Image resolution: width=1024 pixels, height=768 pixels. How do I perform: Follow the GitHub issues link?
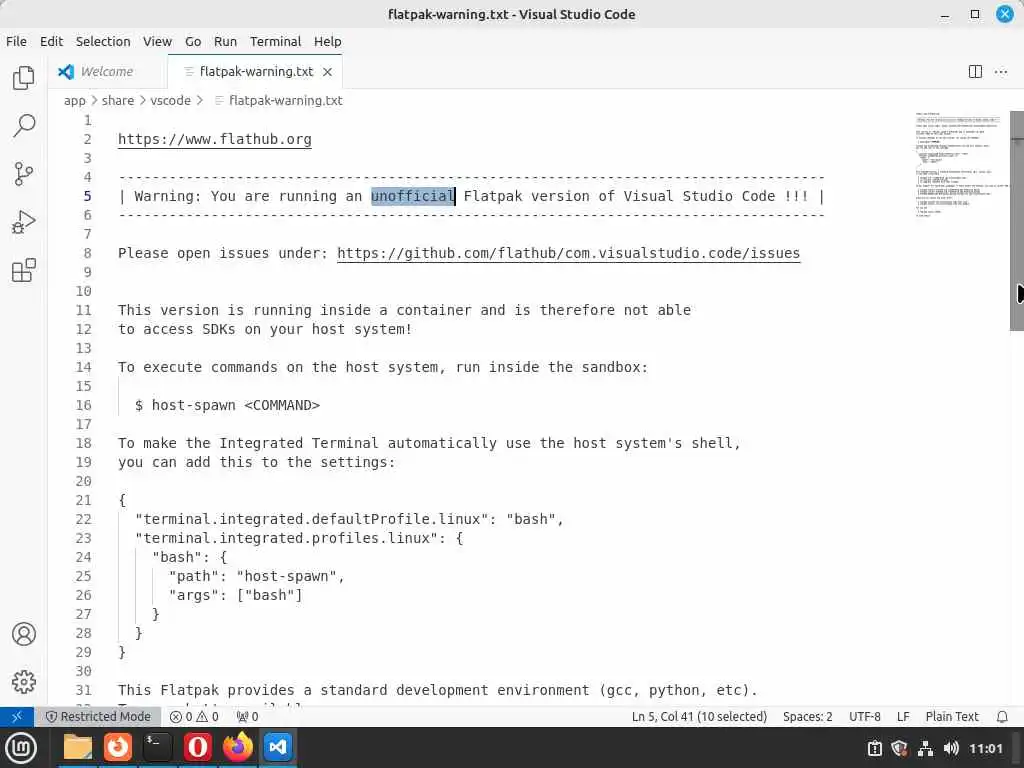568,253
